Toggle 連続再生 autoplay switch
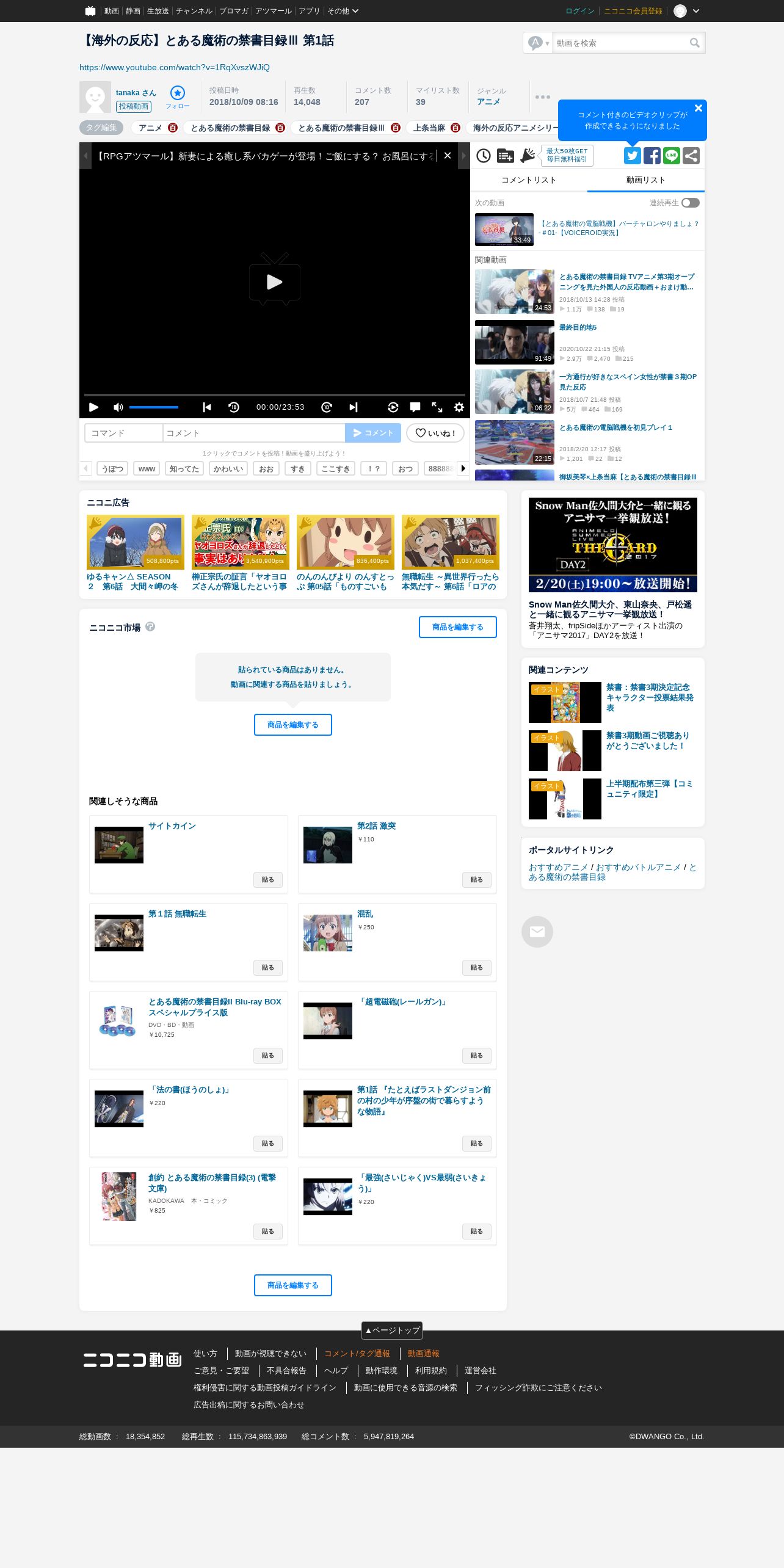 [691, 203]
